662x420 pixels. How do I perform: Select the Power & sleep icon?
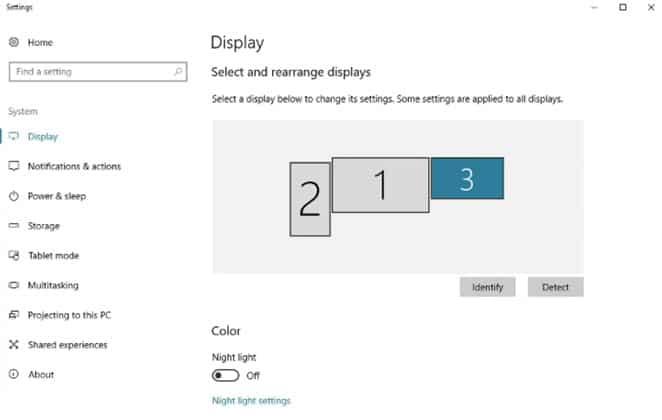coord(14,196)
